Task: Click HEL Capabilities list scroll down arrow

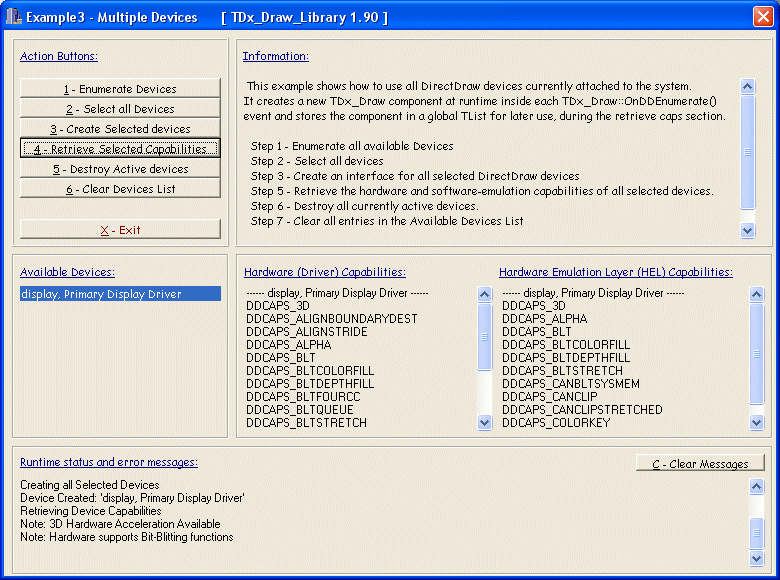Action: 757,423
